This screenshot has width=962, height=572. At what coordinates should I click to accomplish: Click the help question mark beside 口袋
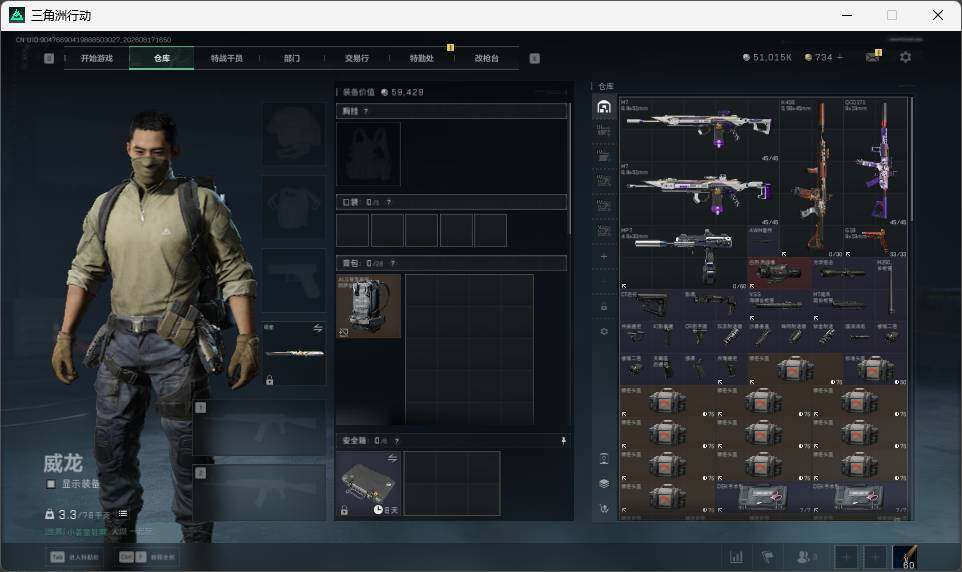point(388,202)
